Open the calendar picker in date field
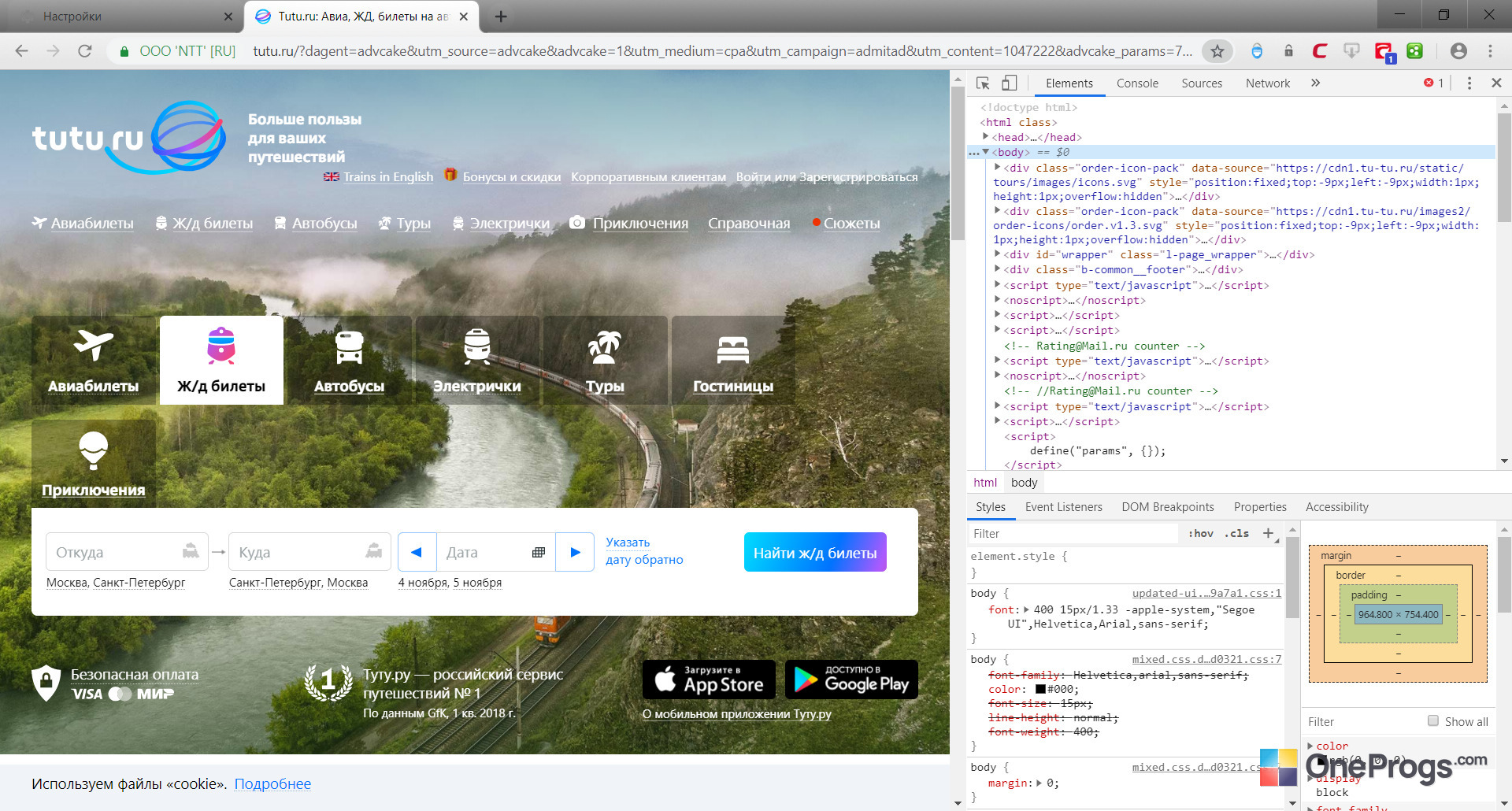 (x=539, y=553)
